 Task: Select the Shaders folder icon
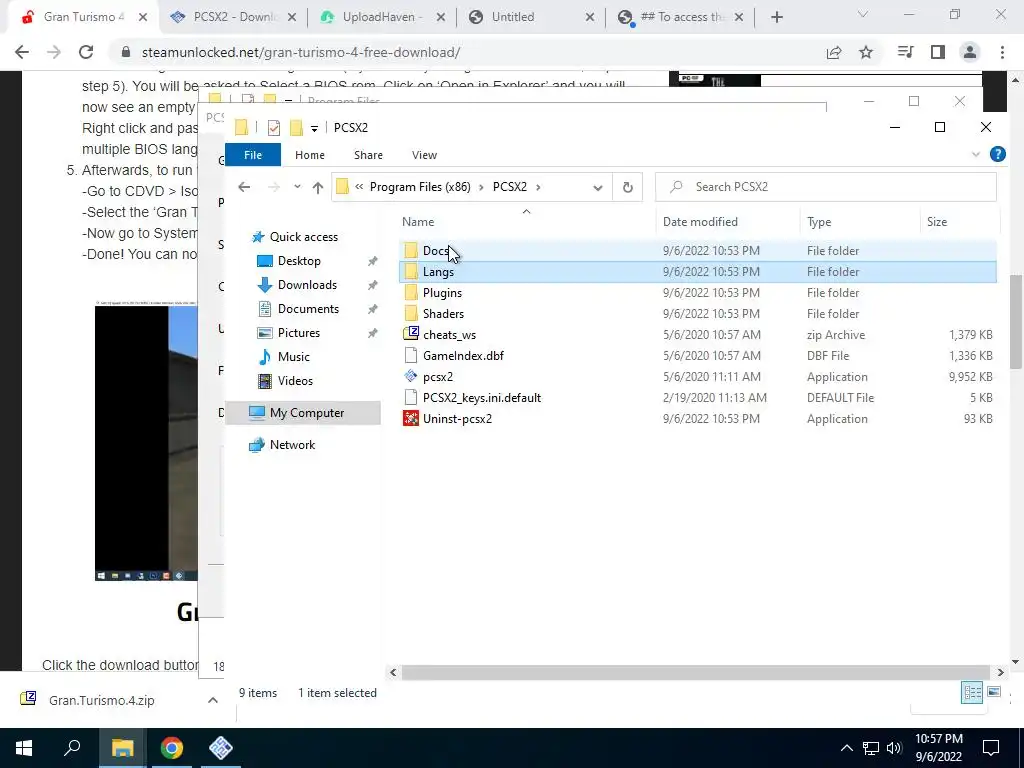(411, 313)
